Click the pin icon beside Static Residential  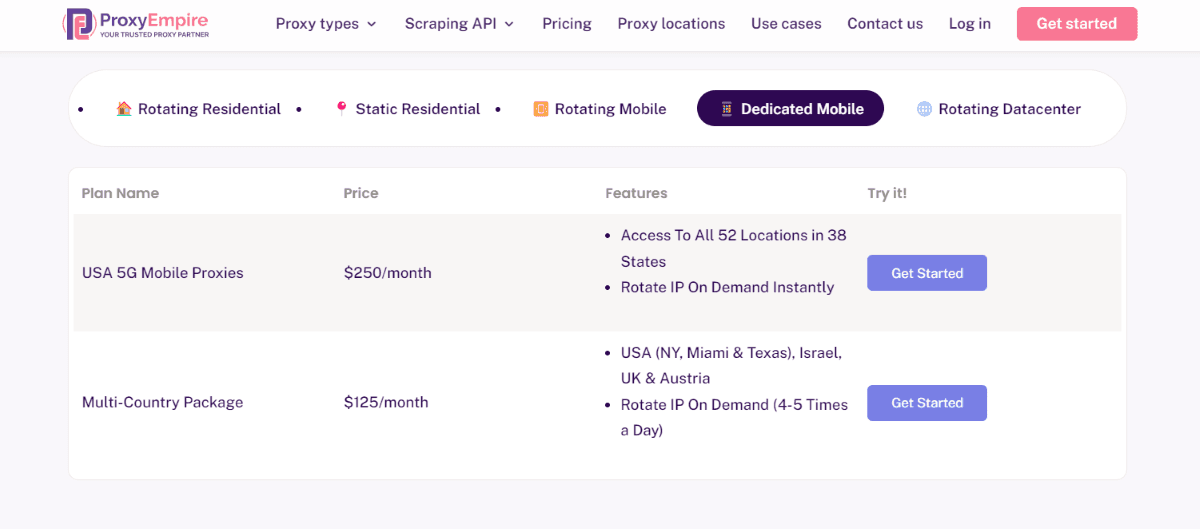click(x=341, y=108)
